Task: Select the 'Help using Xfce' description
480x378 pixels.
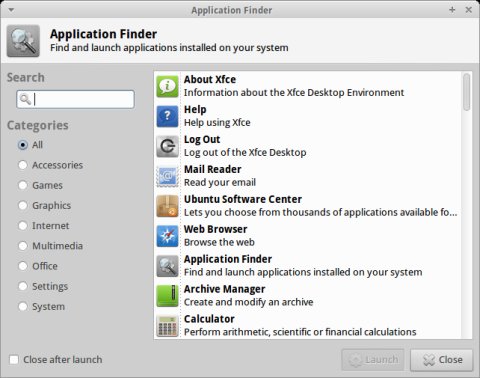Action: pos(217,123)
